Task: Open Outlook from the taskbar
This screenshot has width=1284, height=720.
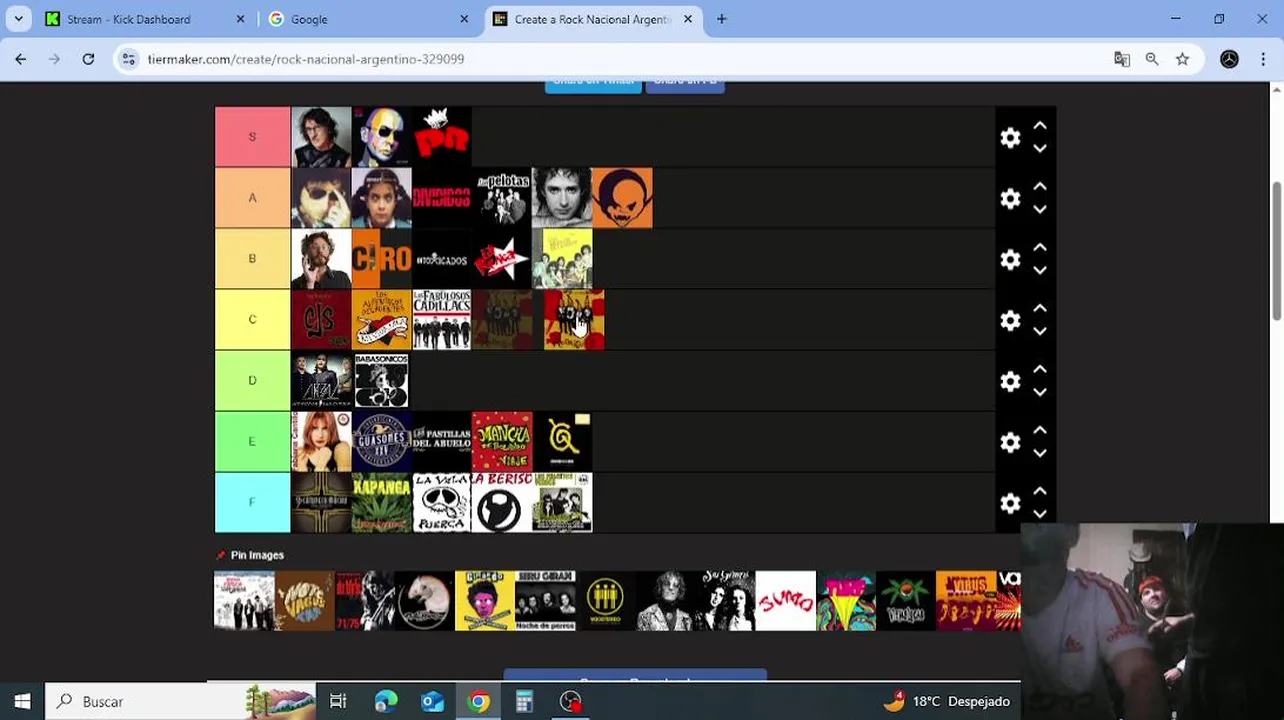Action: coord(432,701)
